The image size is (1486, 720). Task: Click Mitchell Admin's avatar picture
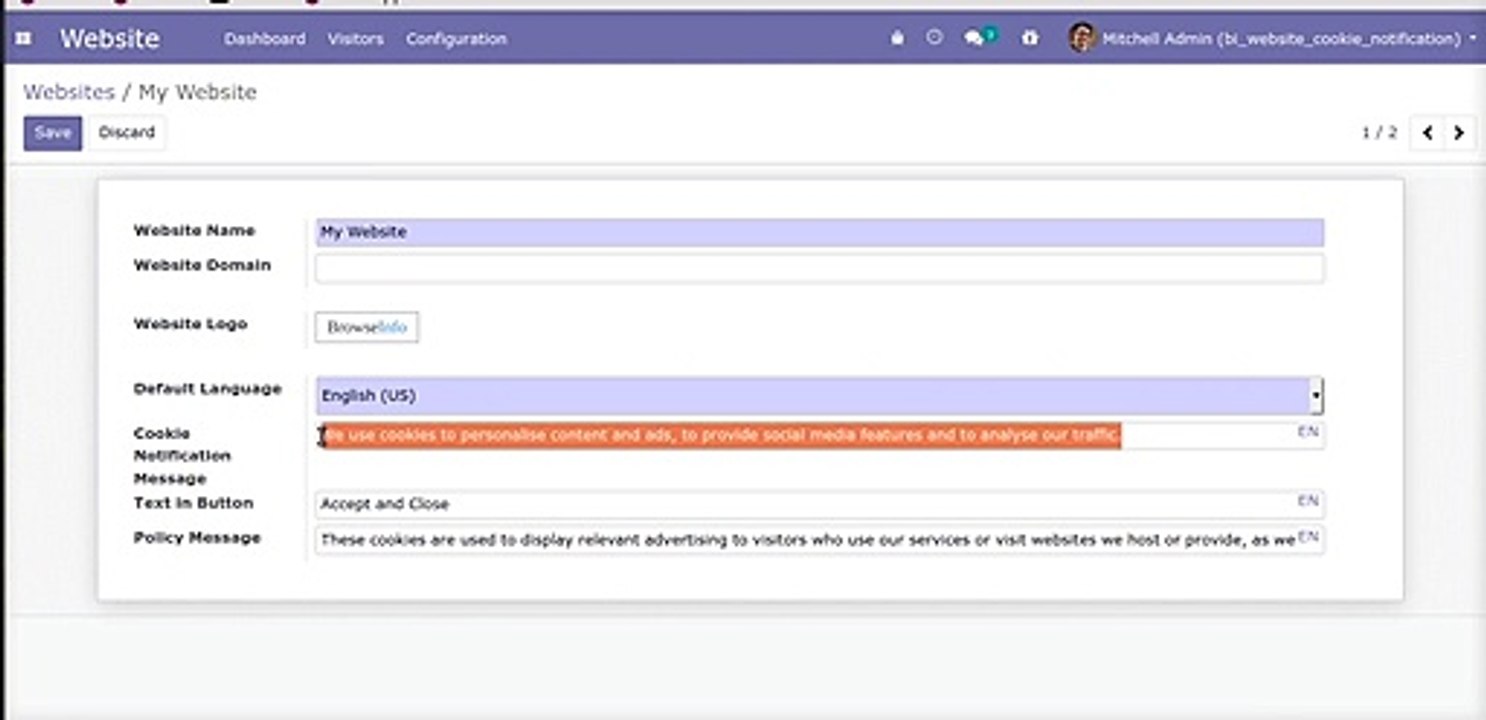coord(1082,38)
